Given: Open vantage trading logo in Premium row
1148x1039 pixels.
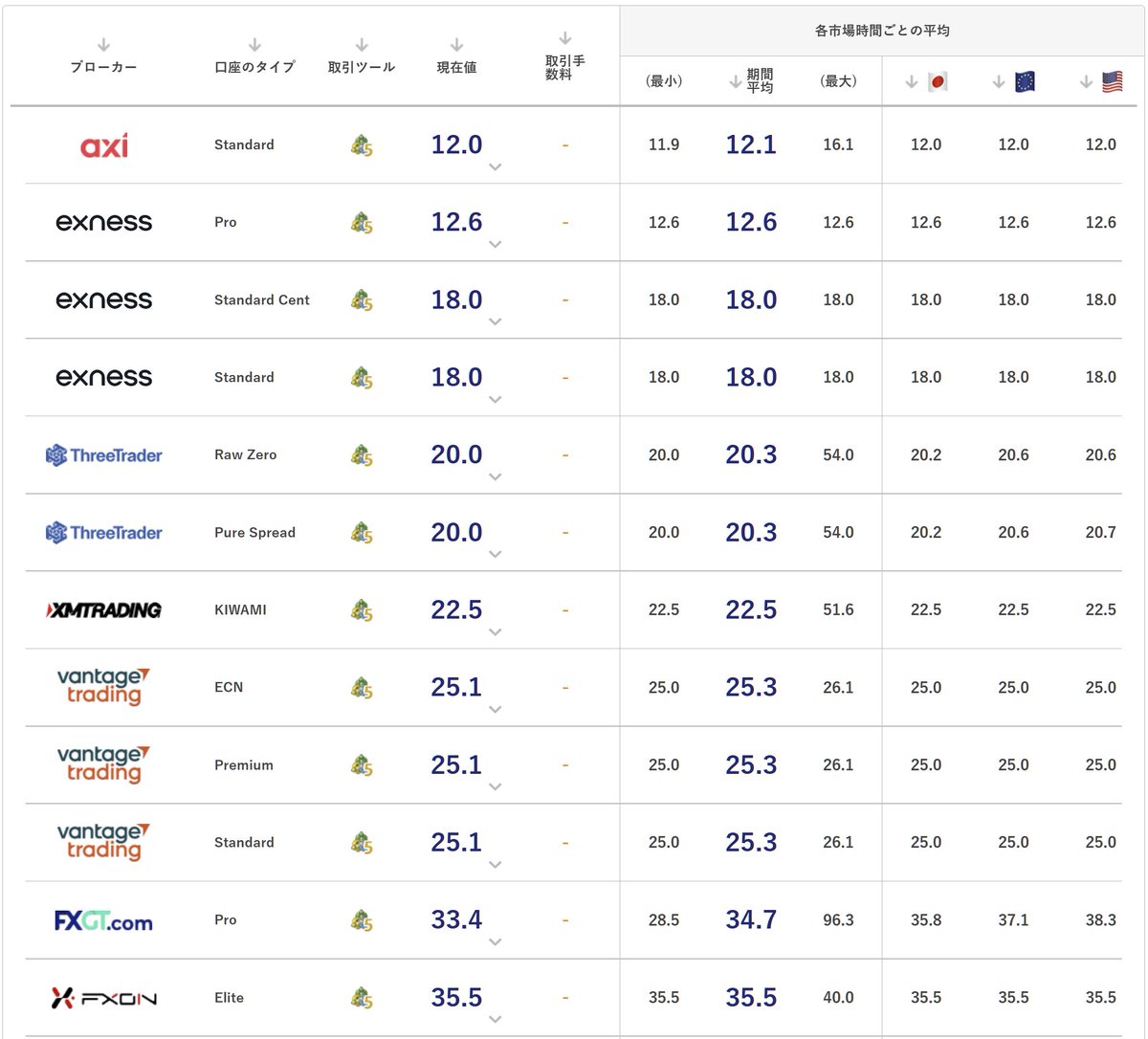Looking at the screenshot, I should [103, 764].
